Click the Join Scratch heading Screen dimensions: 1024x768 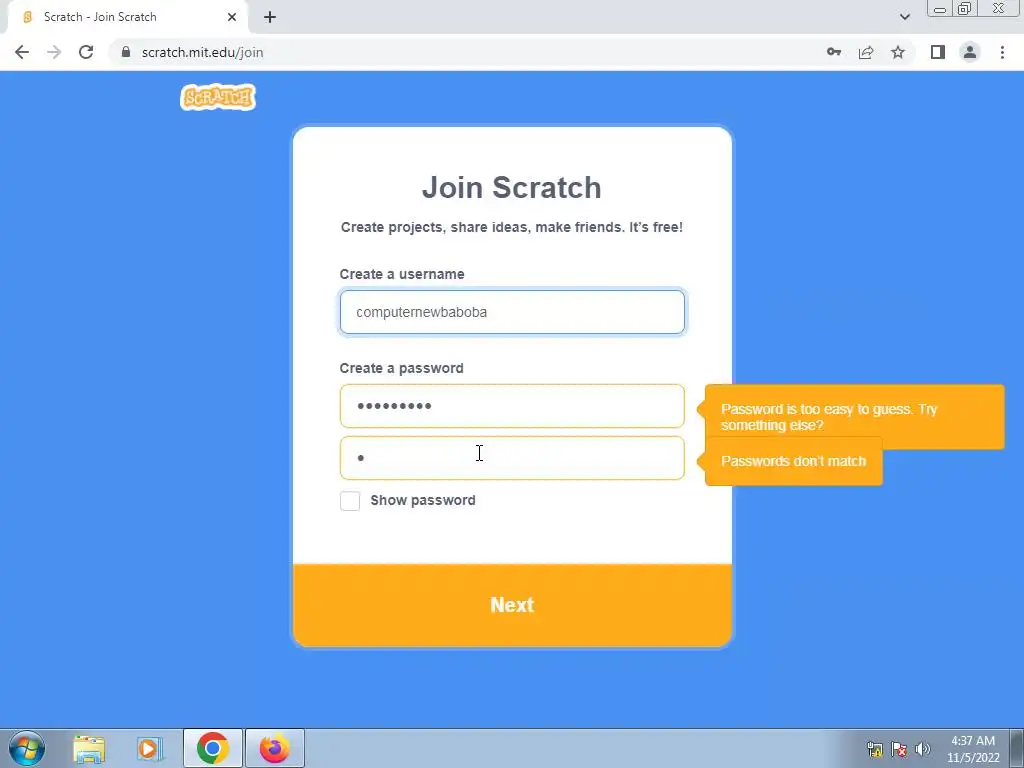pyautogui.click(x=511, y=187)
